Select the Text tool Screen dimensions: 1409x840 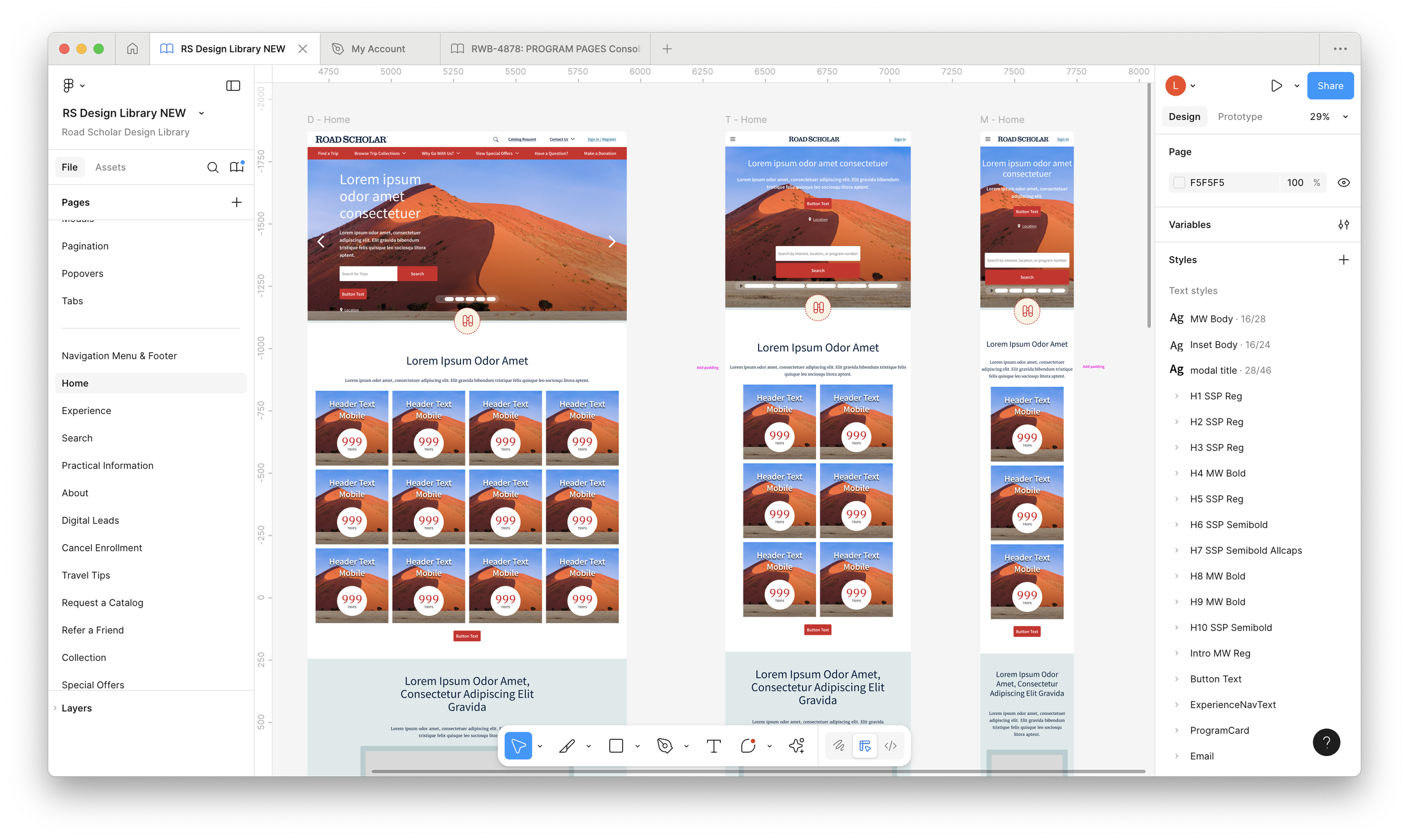click(714, 746)
